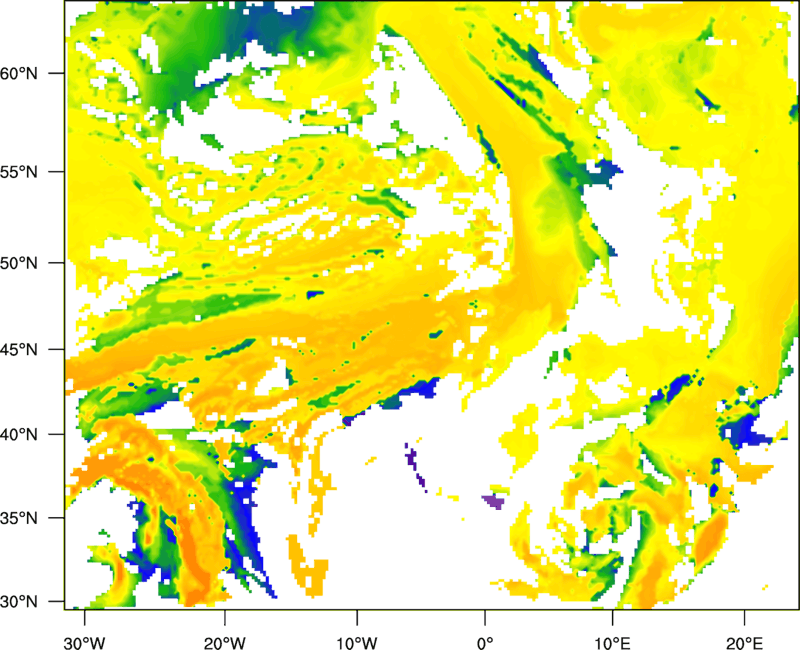Click the 55°N latitude label
This screenshot has height=650, width=800.
pyautogui.click(x=19, y=171)
